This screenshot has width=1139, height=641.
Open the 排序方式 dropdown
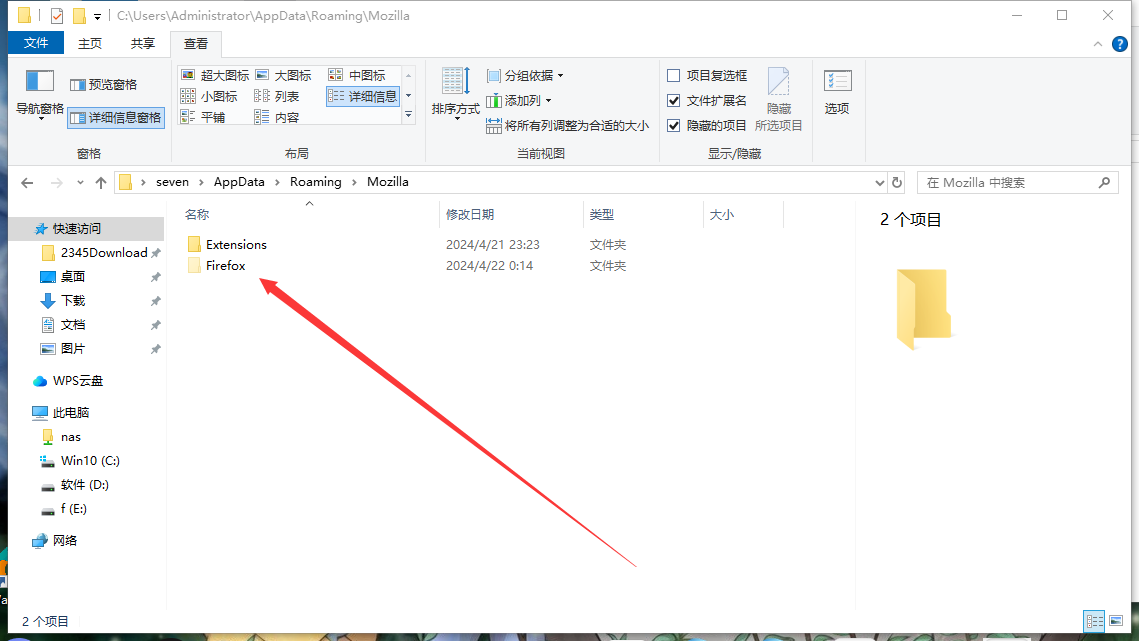[x=455, y=93]
